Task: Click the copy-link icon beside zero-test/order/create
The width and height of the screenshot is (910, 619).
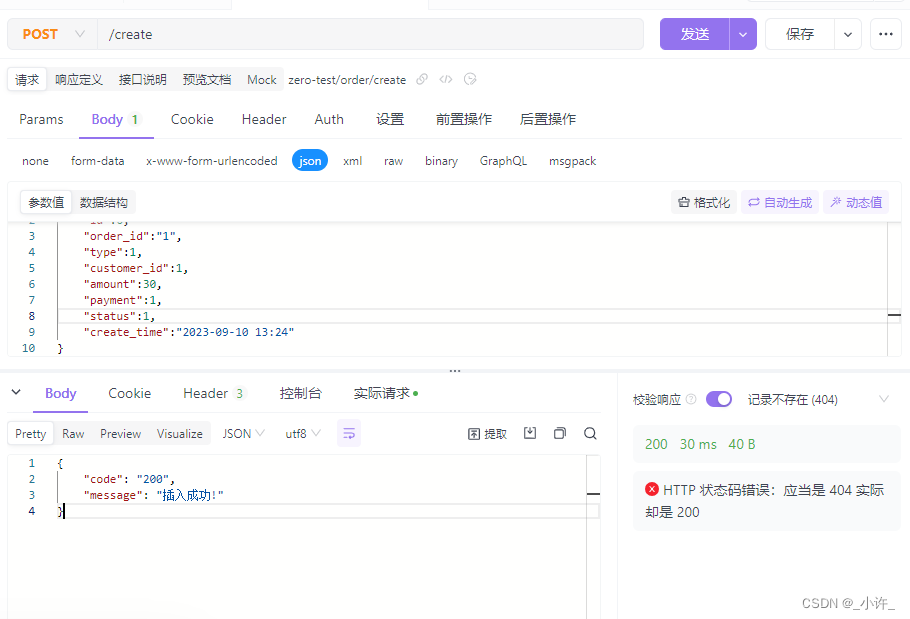Action: click(423, 79)
